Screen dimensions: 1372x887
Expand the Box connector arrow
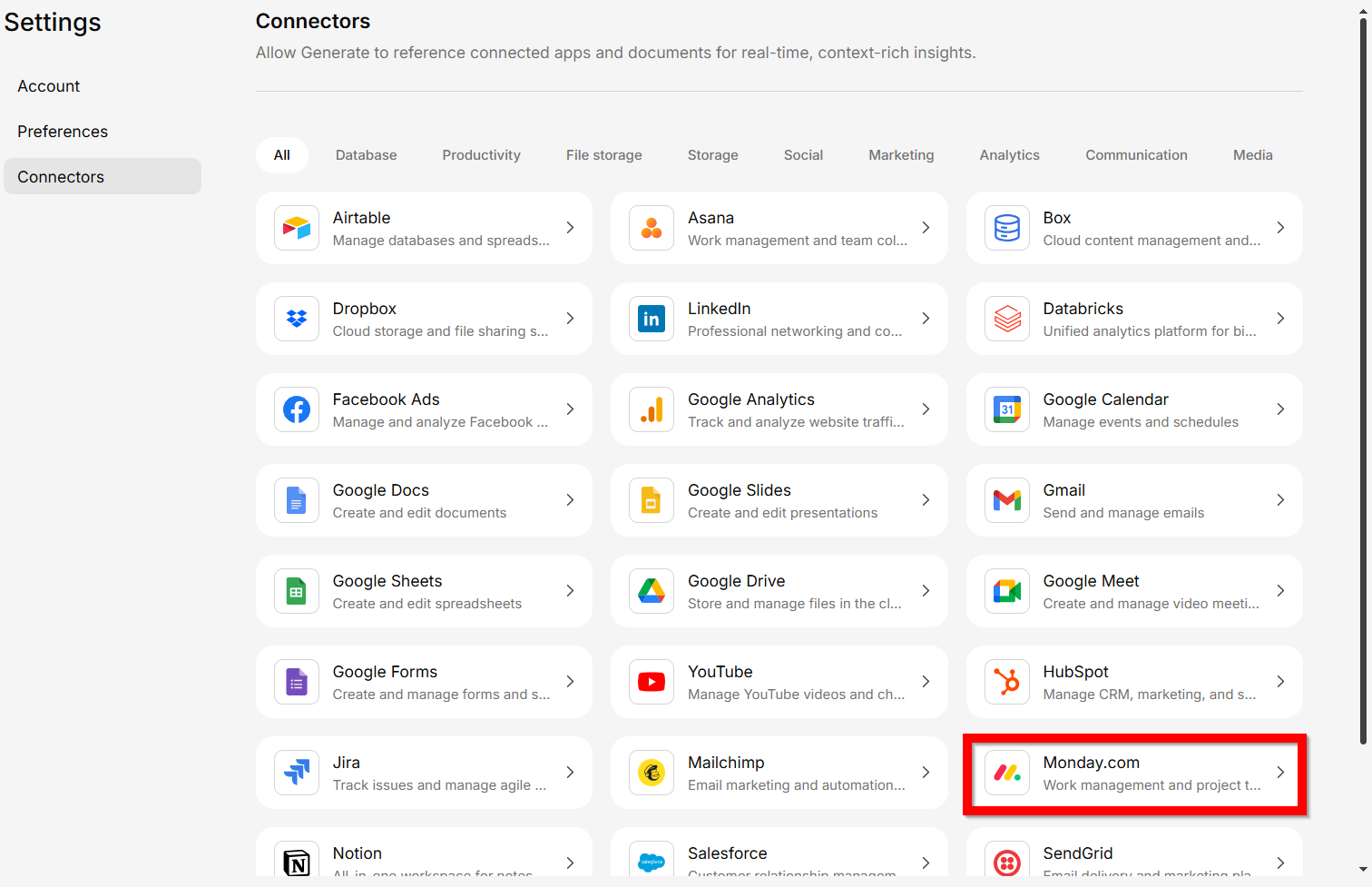pos(1280,228)
